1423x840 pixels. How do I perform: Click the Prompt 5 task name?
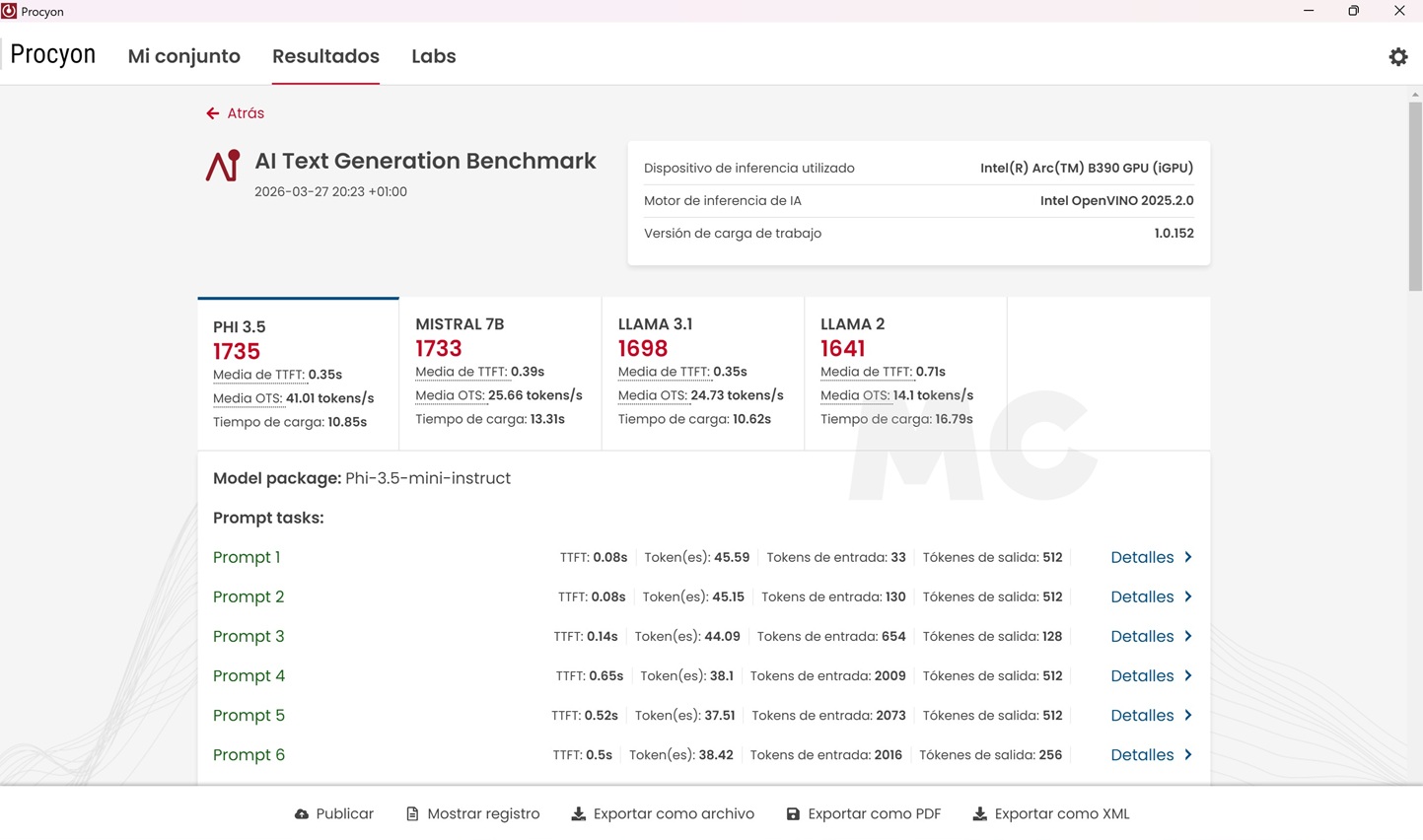click(x=249, y=715)
